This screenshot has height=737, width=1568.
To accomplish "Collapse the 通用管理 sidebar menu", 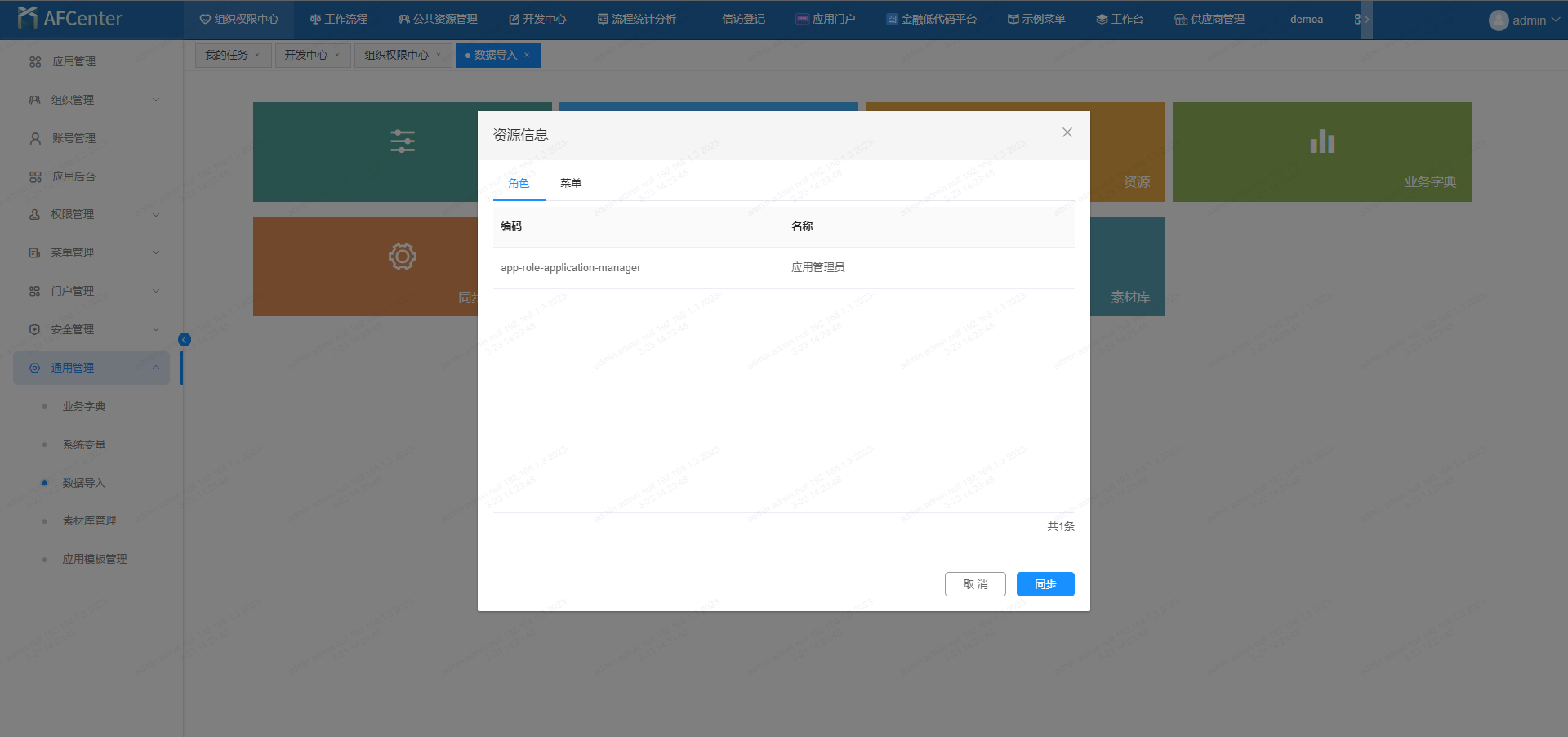I will (155, 368).
